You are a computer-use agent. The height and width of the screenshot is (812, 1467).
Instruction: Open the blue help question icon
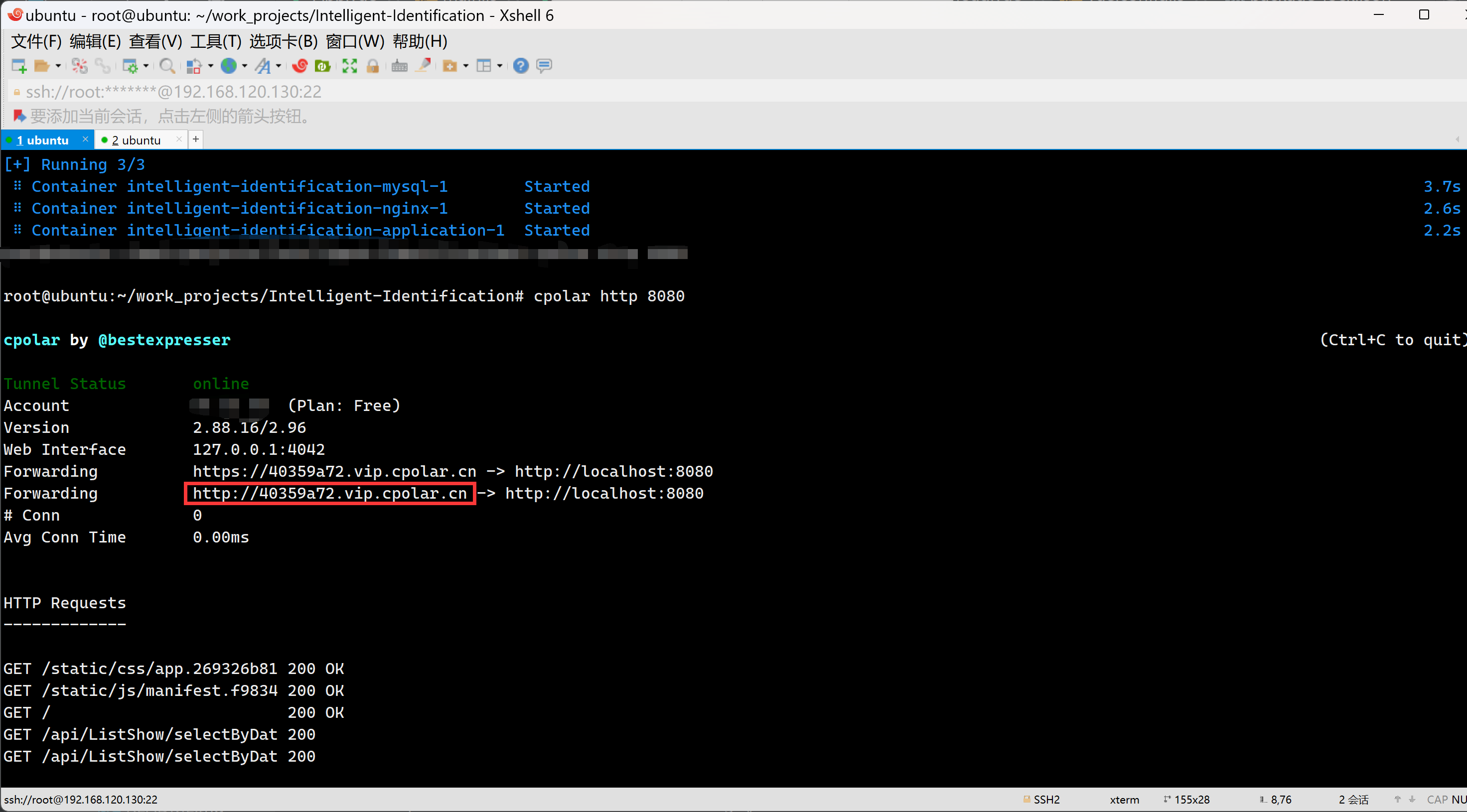coord(521,66)
